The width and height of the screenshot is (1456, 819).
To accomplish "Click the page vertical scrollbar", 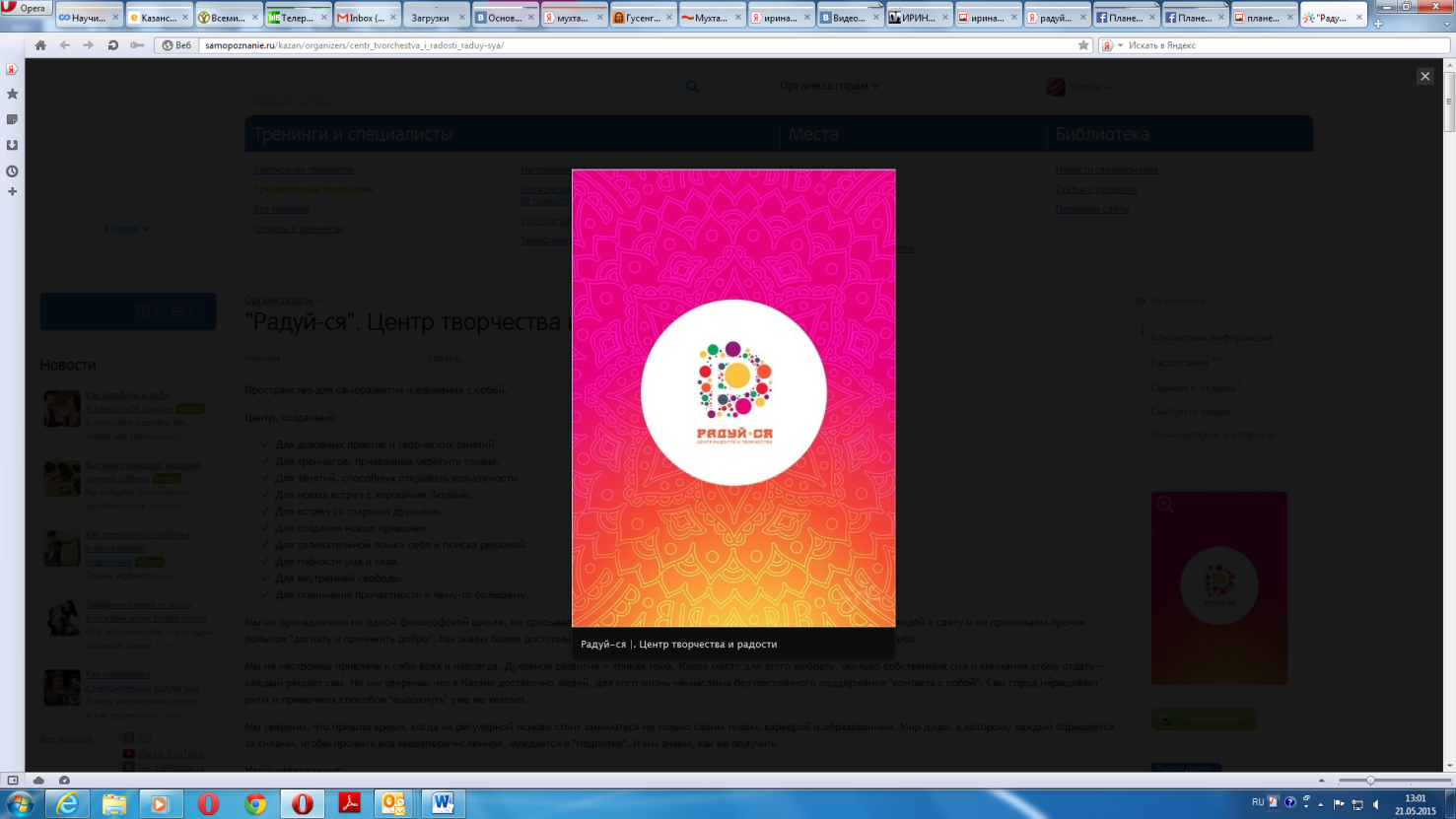I will pos(1448,414).
